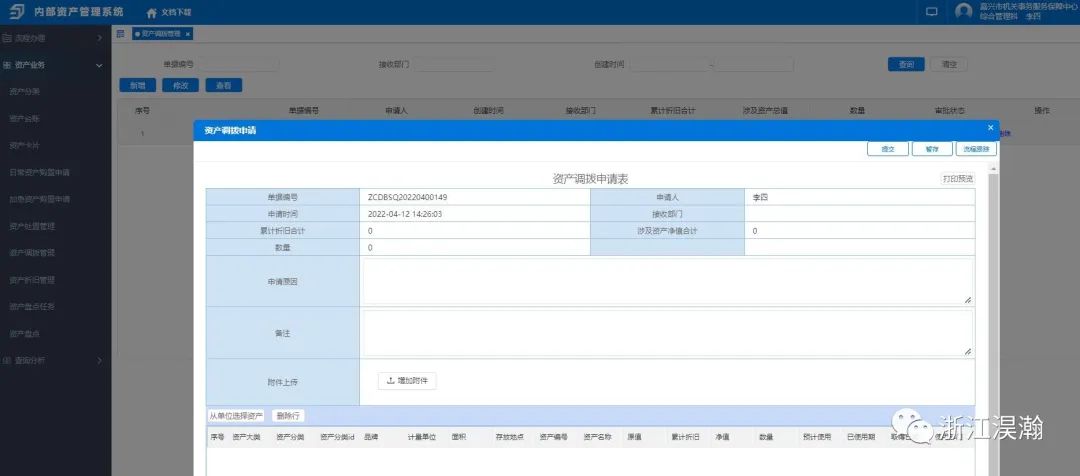Click the dialog's vertical scrollbar
This screenshot has width=1080, height=476.
click(x=993, y=300)
